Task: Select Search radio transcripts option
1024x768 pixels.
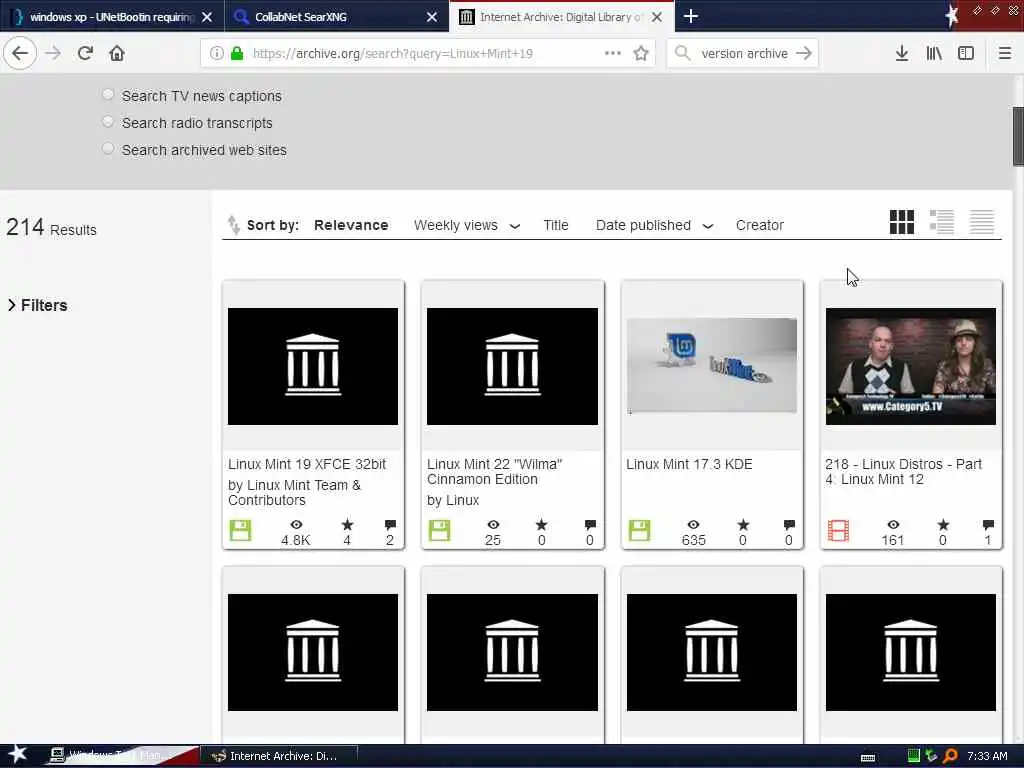Action: pyautogui.click(x=108, y=121)
